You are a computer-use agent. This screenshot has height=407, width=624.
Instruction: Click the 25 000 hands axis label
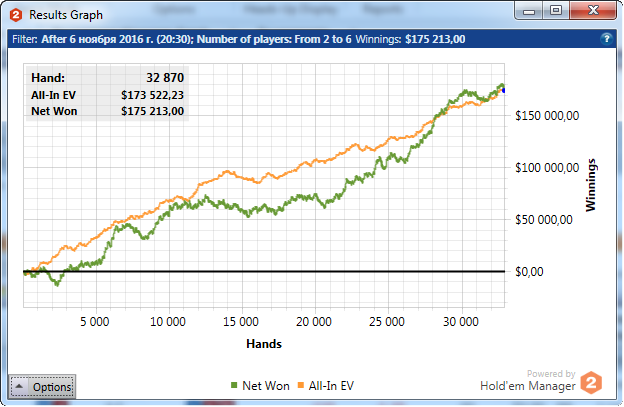(x=387, y=321)
